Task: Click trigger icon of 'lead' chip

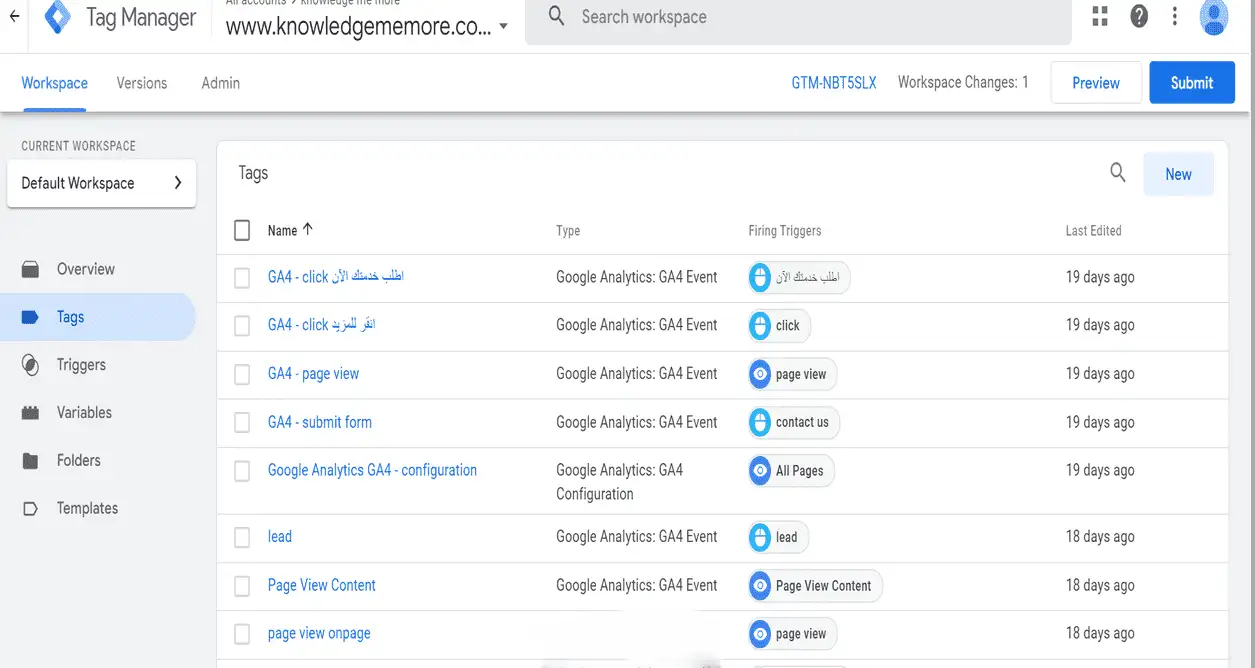Action: 760,537
